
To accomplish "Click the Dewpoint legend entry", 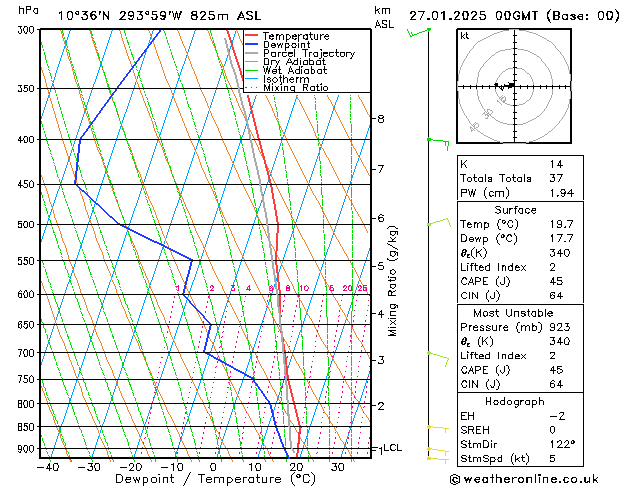I will (x=278, y=45).
